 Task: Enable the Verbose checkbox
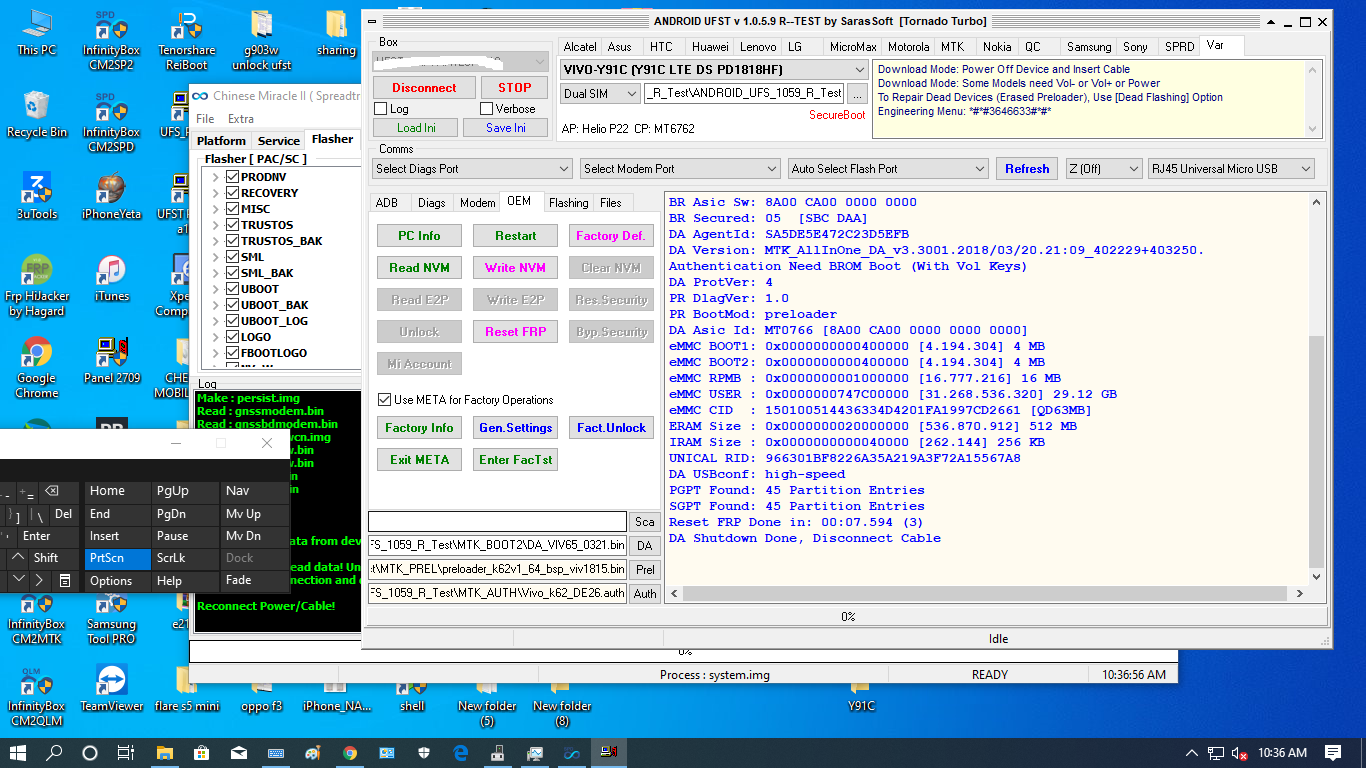click(486, 109)
